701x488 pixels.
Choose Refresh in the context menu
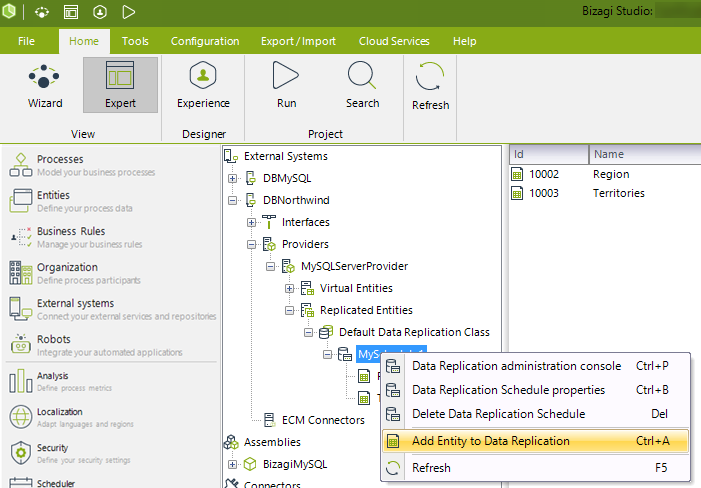click(535, 468)
